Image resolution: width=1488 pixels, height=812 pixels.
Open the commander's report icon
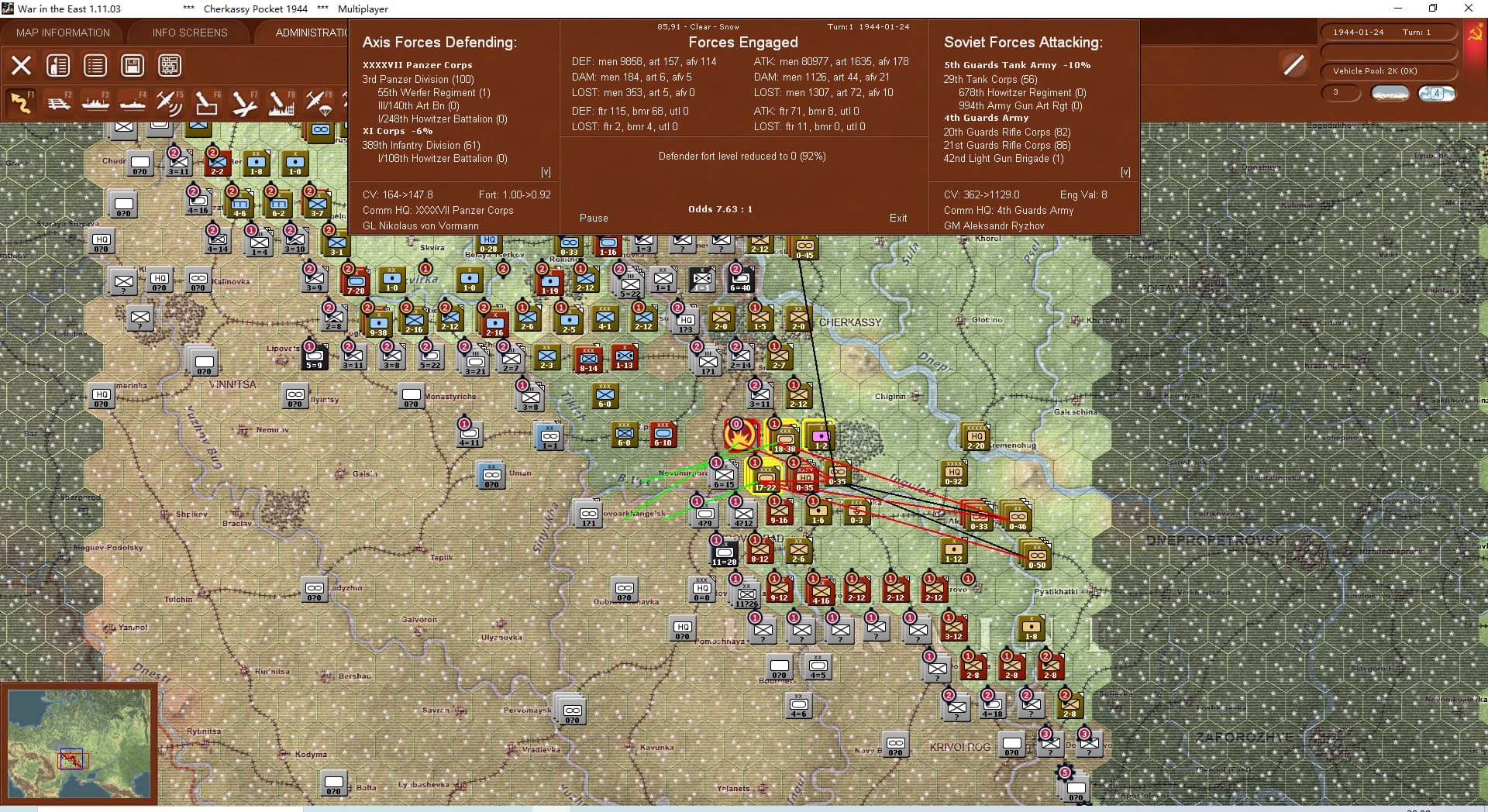click(58, 65)
